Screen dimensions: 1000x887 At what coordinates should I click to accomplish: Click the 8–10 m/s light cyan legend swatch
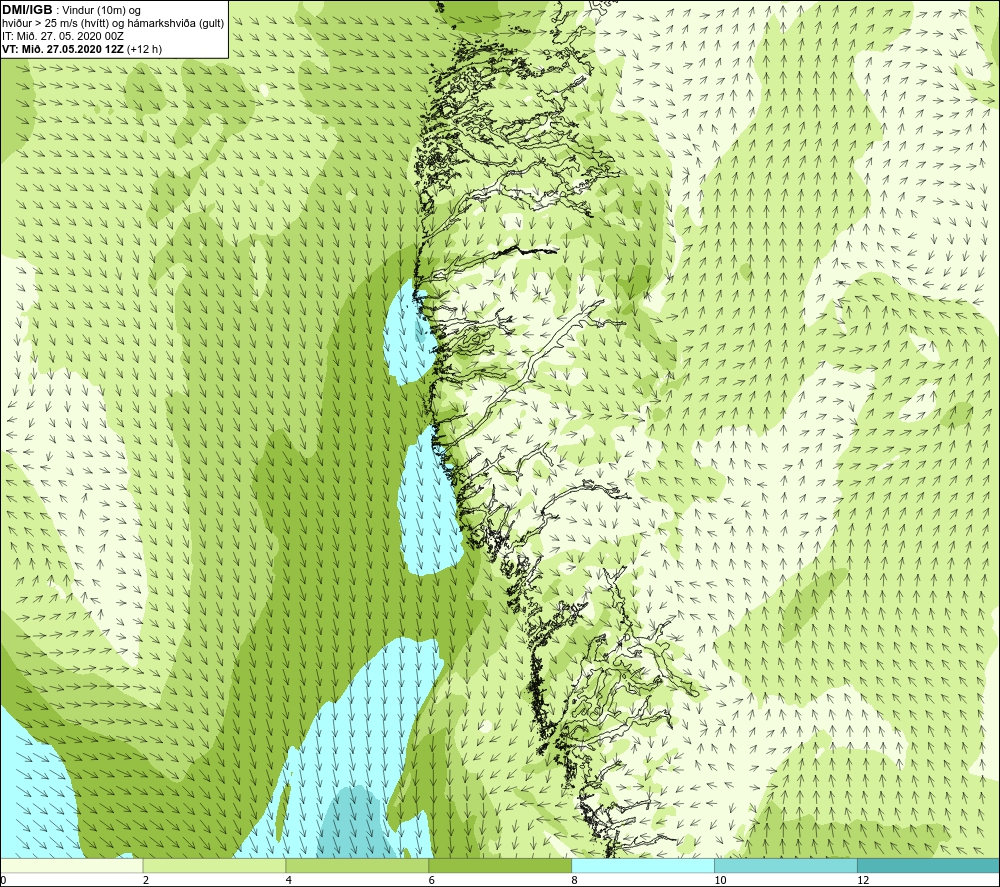pos(643,865)
